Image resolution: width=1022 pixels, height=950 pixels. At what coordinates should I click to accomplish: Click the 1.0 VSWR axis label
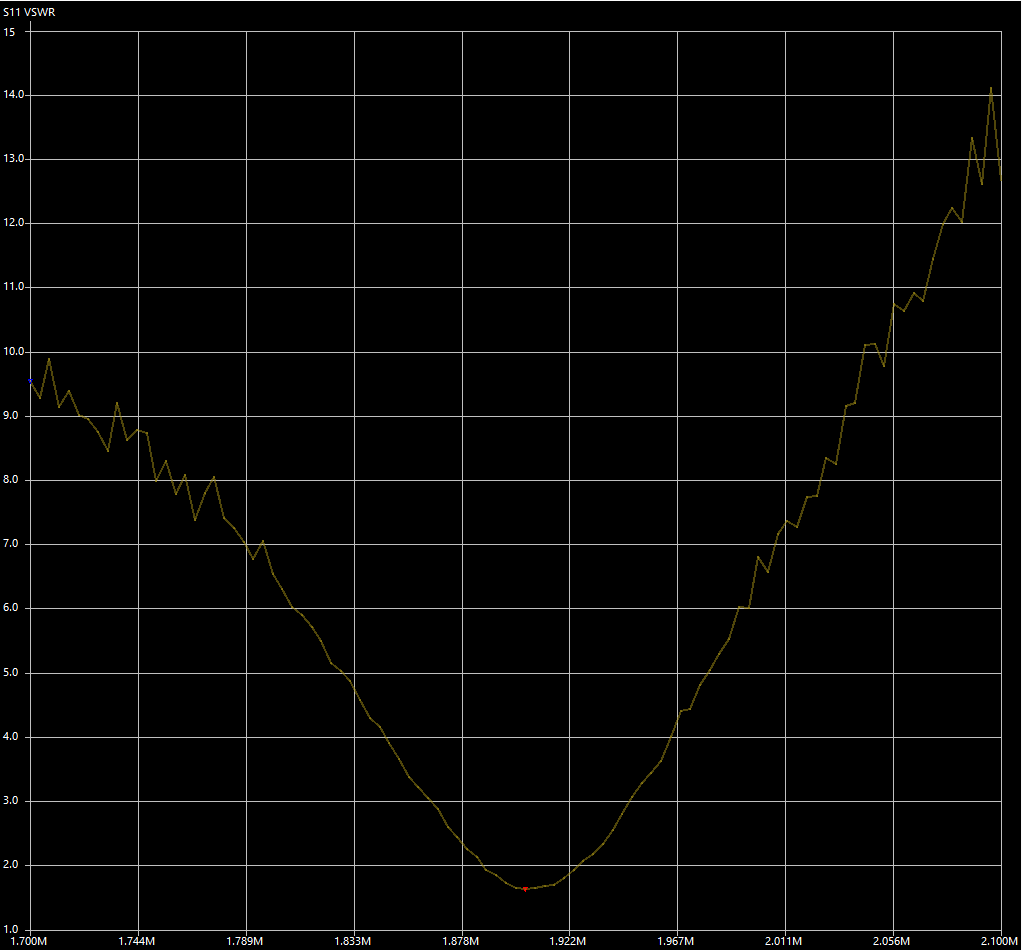point(12,929)
